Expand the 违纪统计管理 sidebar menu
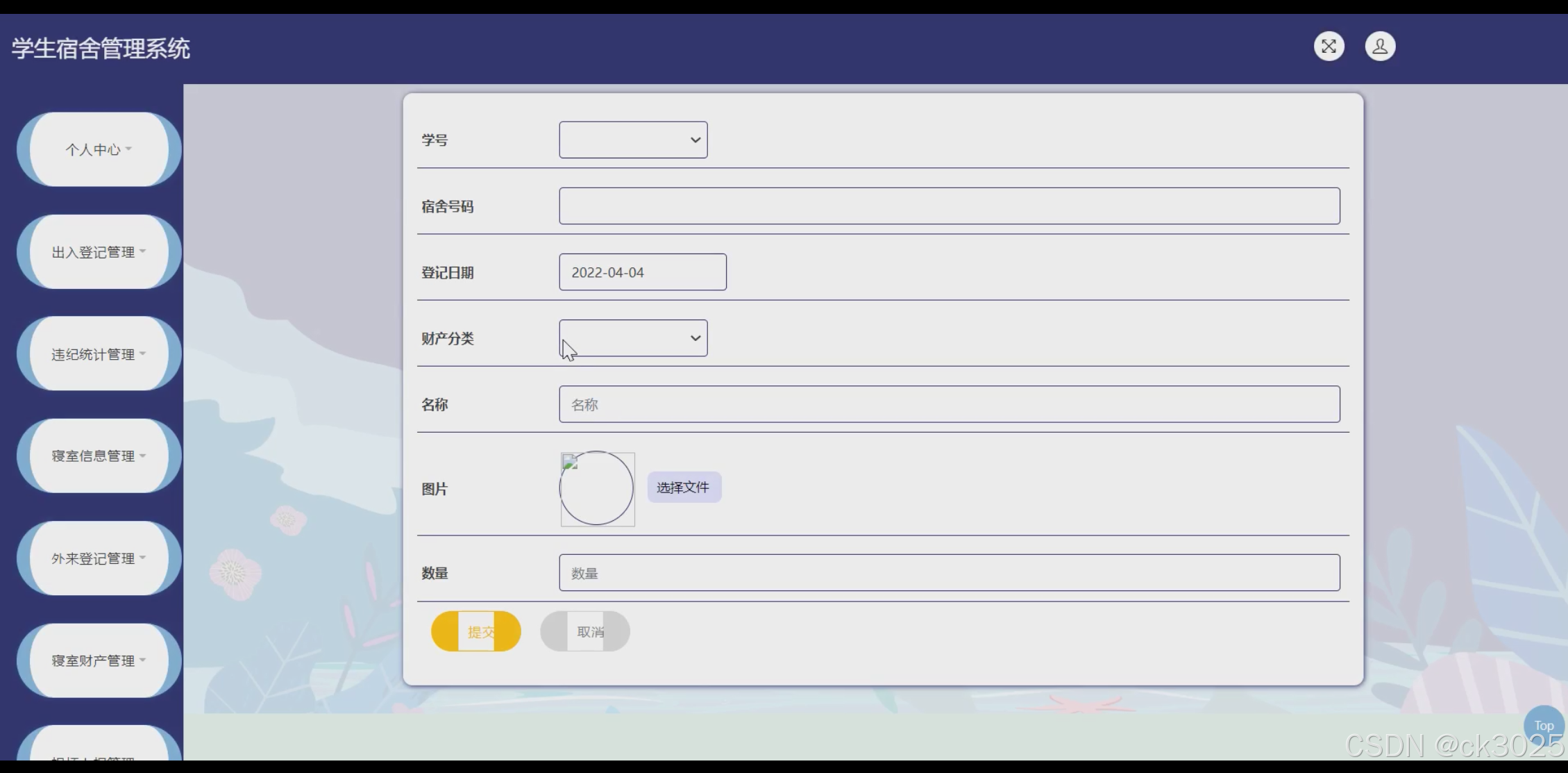The image size is (1568, 773). click(x=99, y=354)
